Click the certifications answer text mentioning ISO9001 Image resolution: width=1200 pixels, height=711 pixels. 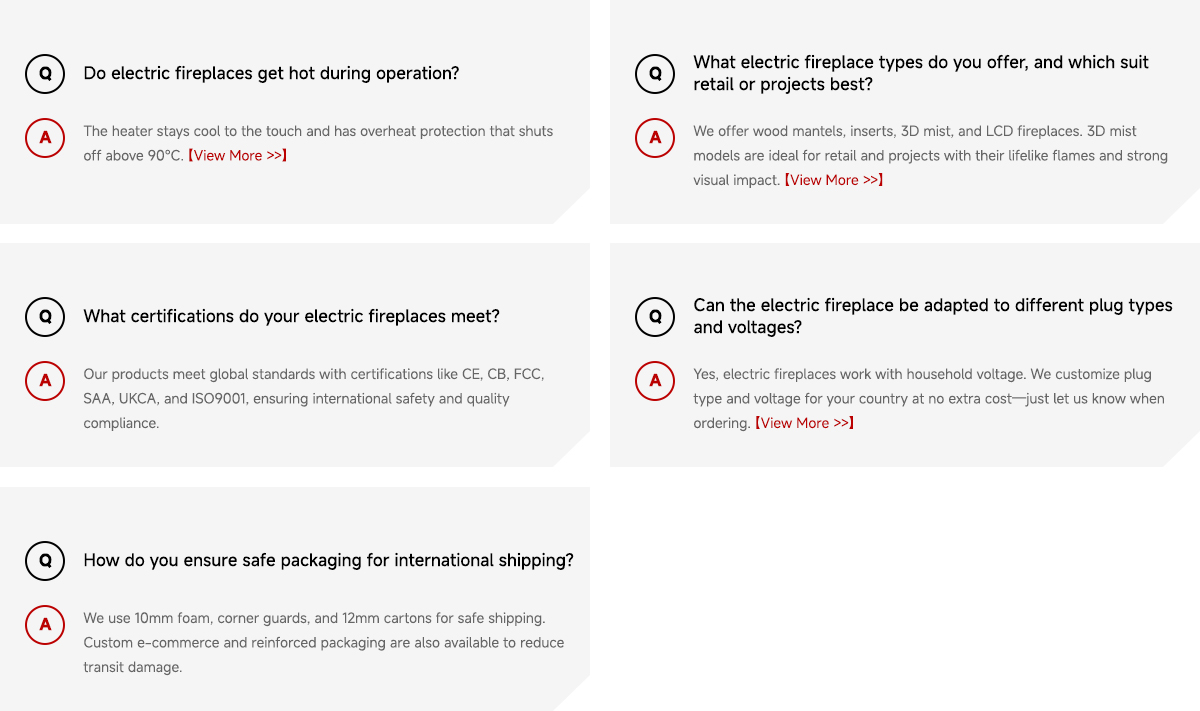click(314, 398)
